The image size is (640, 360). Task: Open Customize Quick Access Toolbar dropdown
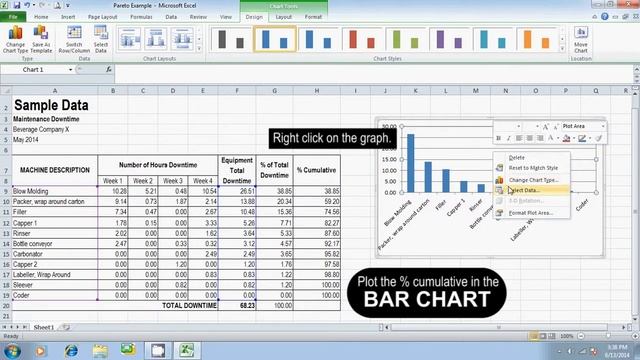click(x=68, y=5)
